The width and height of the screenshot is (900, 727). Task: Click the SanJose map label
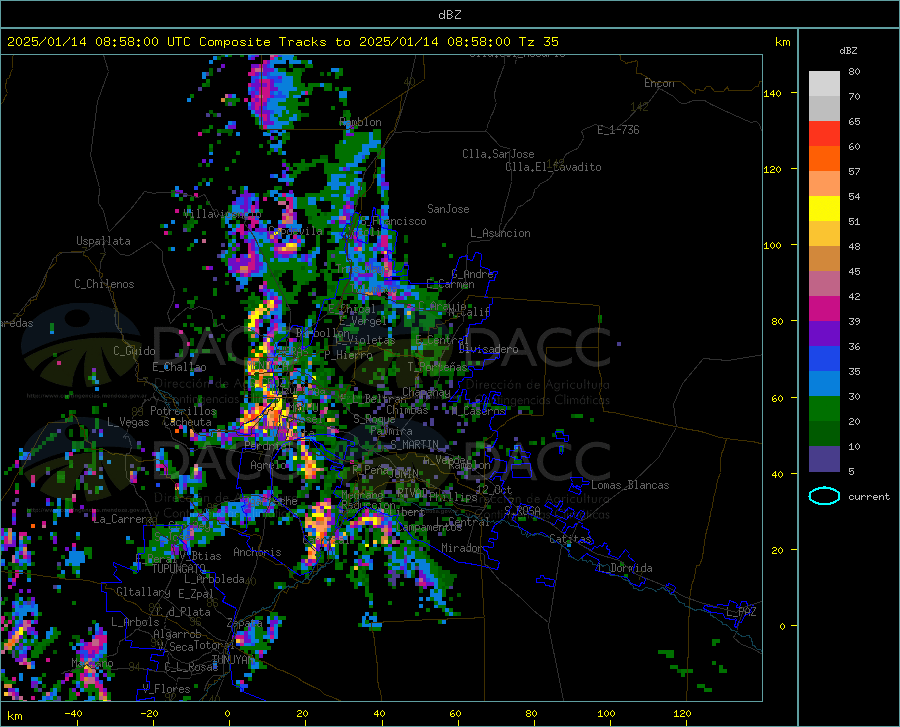click(x=448, y=209)
